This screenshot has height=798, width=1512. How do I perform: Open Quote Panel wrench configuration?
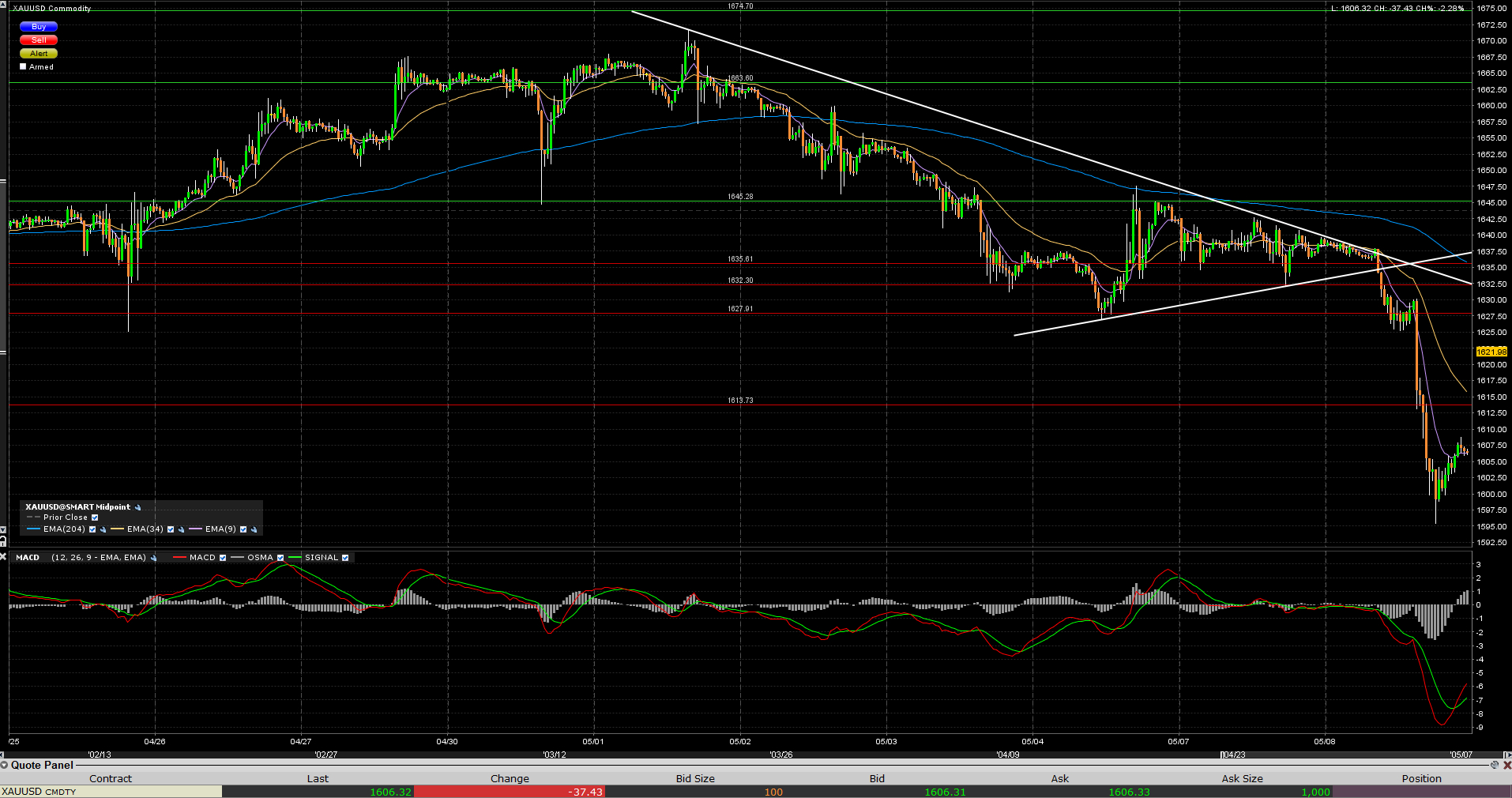point(1494,765)
